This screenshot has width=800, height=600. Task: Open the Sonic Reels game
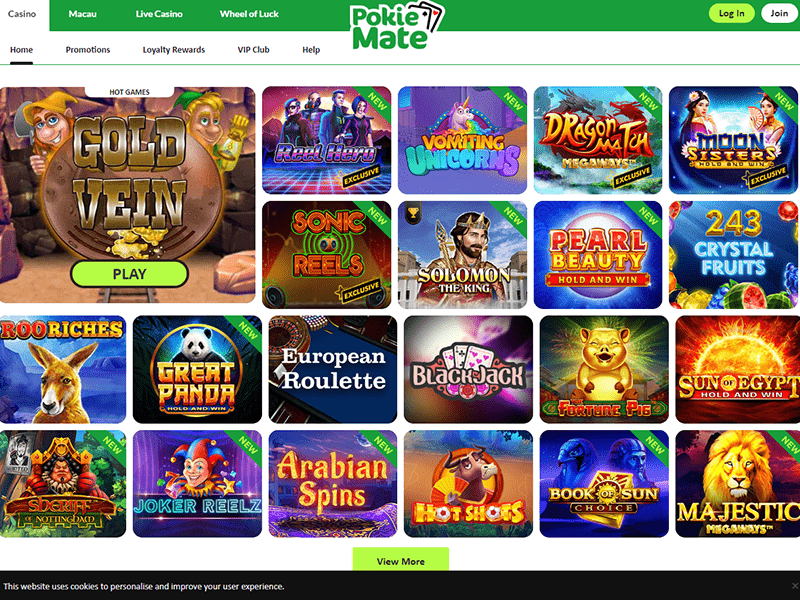click(327, 255)
